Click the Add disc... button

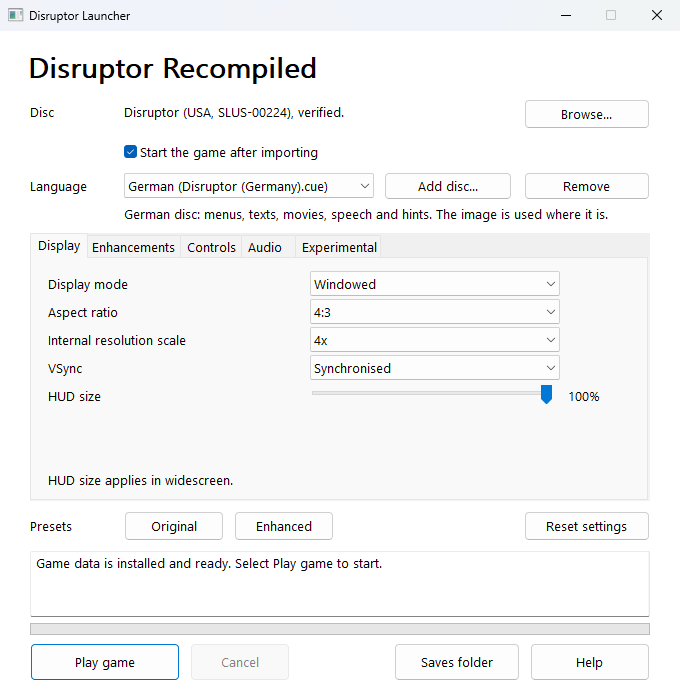448,186
